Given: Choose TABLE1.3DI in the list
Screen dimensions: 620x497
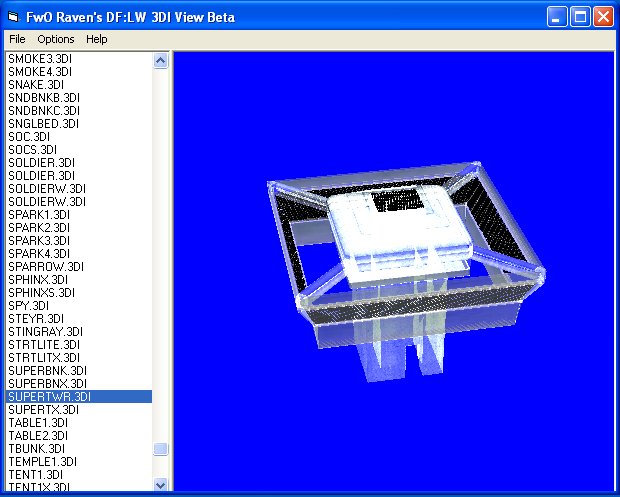Looking at the screenshot, I should point(38,423).
